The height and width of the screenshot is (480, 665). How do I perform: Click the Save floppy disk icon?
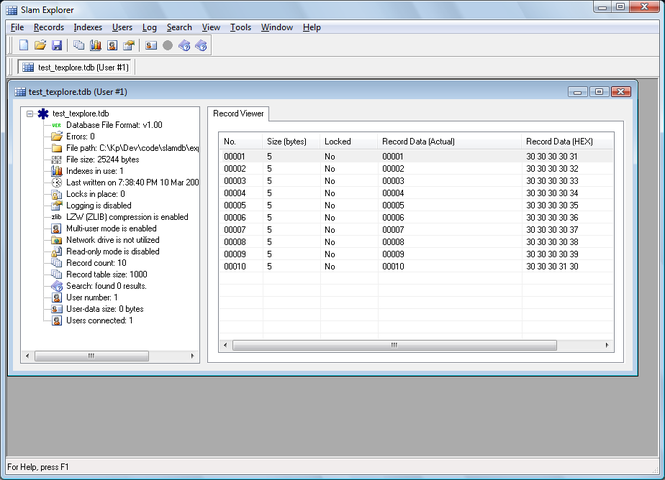pyautogui.click(x=57, y=45)
